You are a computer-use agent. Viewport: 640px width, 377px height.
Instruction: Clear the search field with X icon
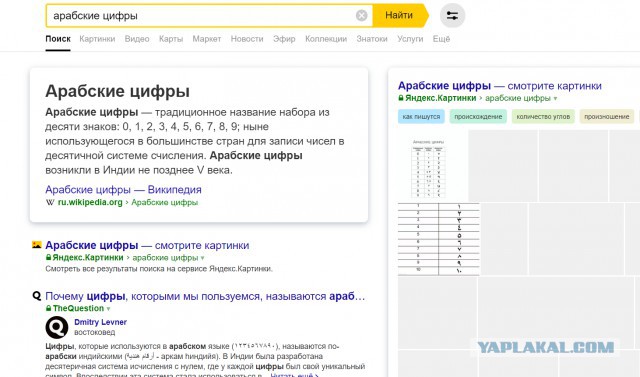361,16
